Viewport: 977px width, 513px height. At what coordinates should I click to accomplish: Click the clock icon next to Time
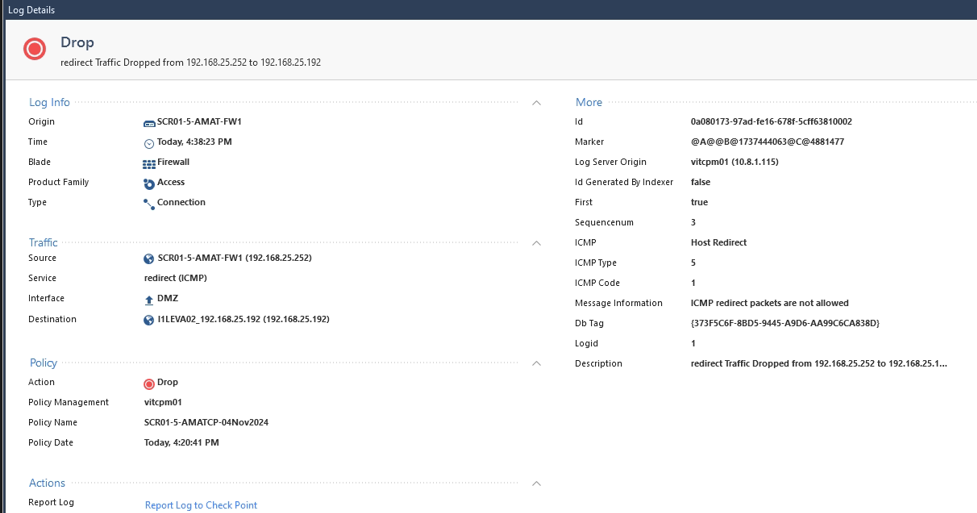(x=149, y=143)
